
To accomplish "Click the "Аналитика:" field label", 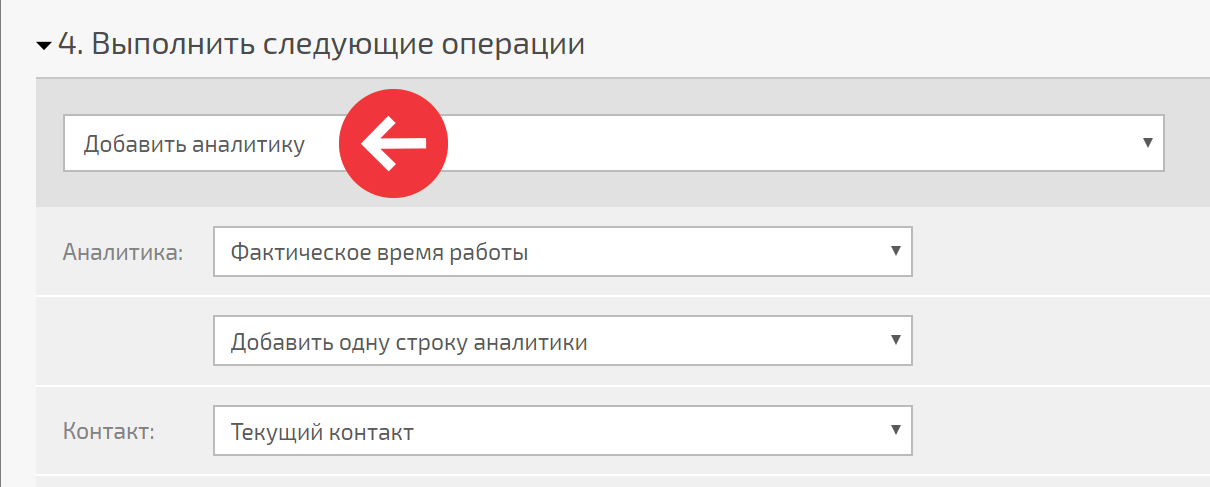I will click(123, 252).
